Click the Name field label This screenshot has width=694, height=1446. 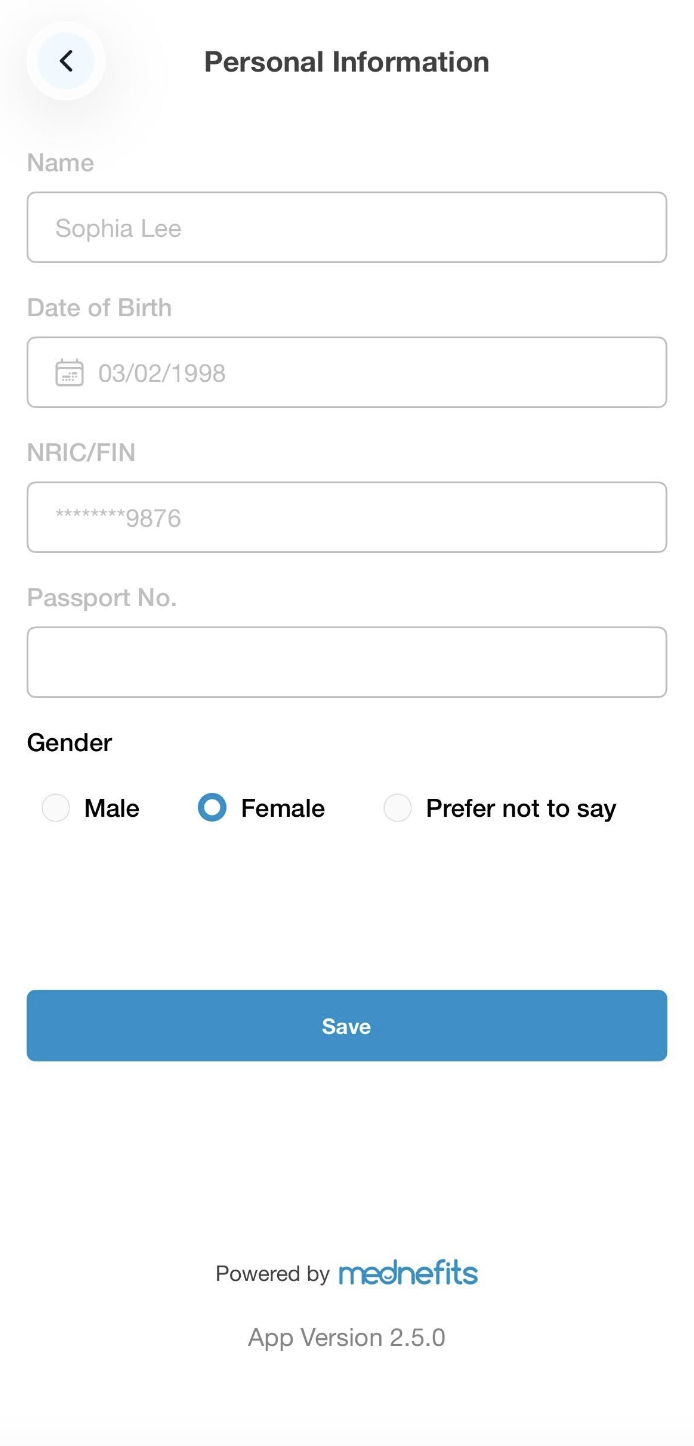[60, 163]
